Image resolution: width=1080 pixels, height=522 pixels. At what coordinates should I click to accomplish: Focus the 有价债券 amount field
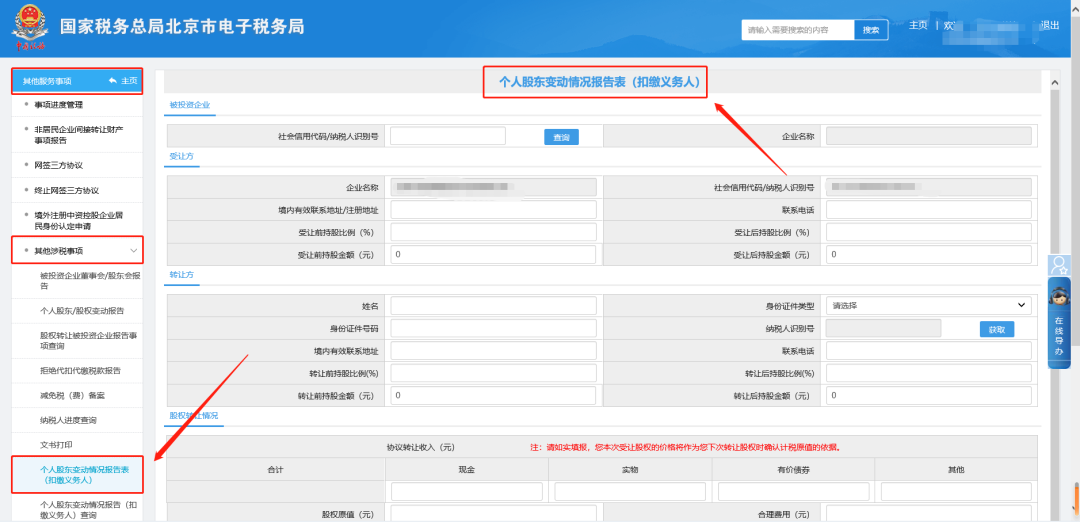click(793, 492)
